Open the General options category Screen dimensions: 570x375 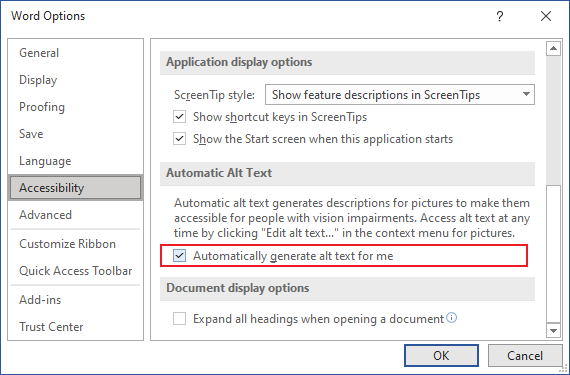click(x=39, y=53)
